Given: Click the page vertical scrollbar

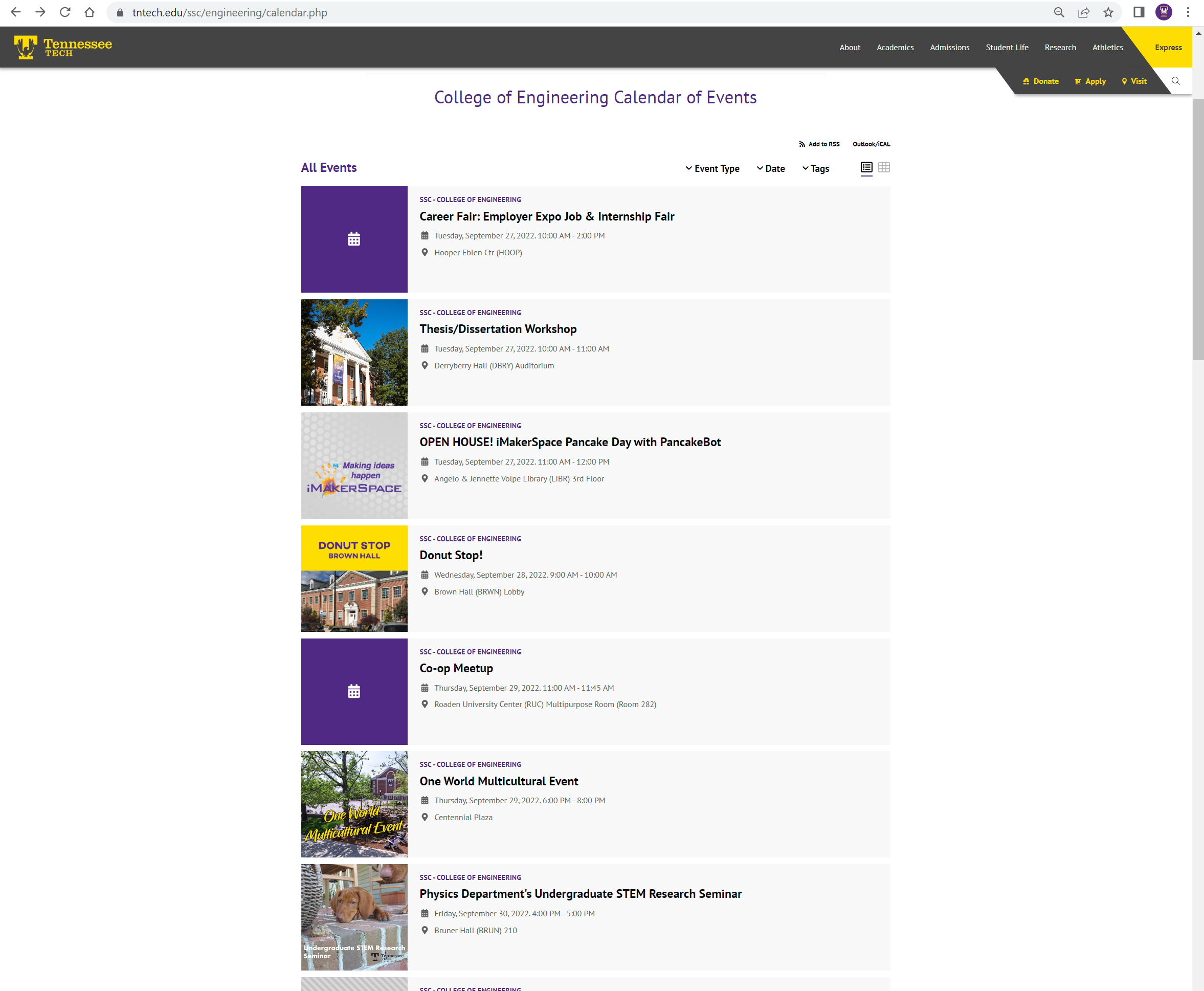Looking at the screenshot, I should tap(1198, 228).
